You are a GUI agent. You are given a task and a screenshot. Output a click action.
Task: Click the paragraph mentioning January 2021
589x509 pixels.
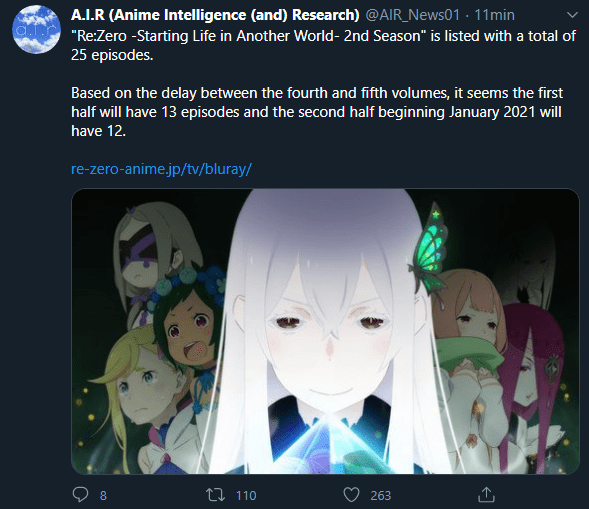tap(317, 112)
